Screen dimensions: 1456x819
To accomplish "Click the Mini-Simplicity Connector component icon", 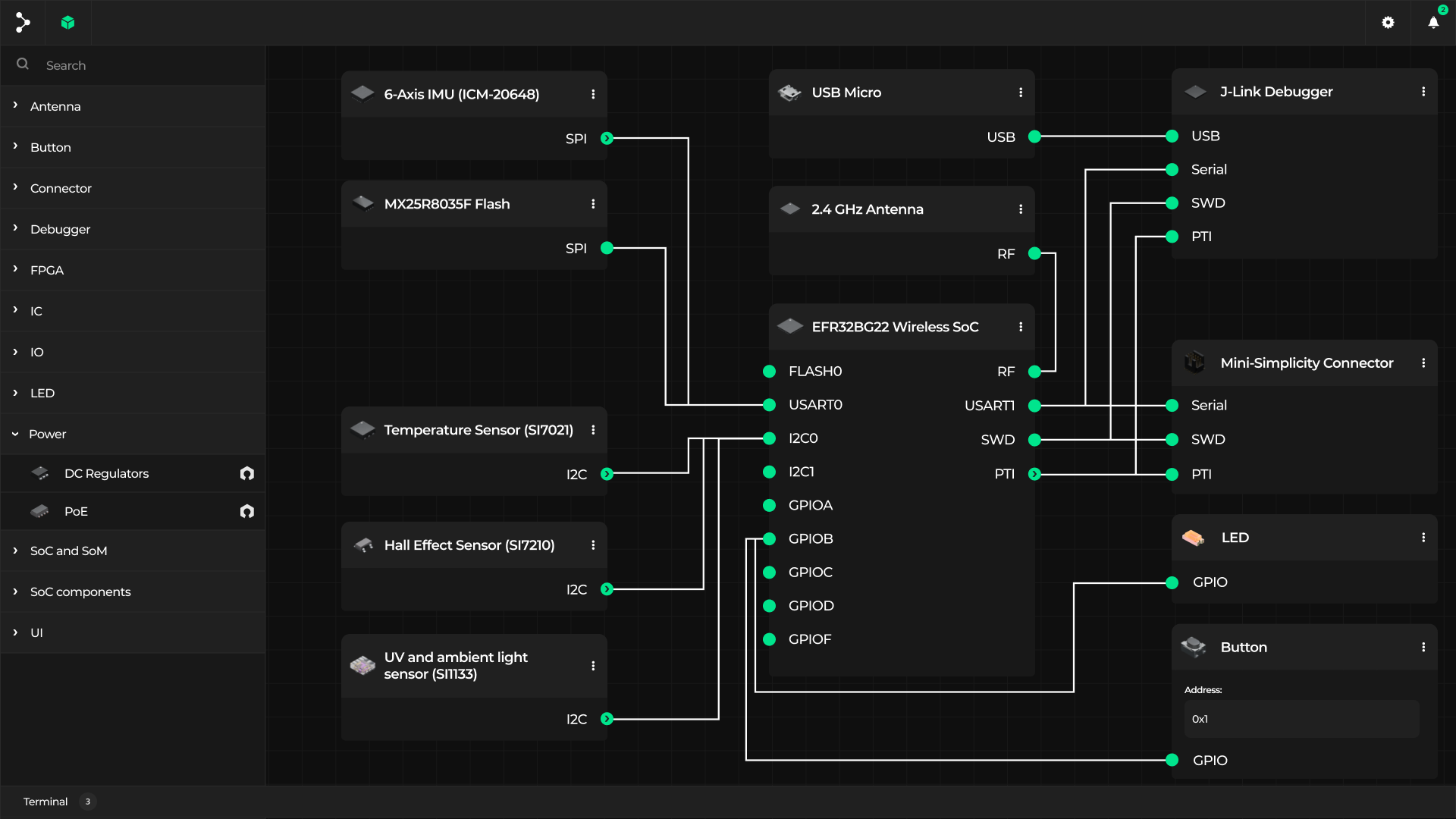I will tap(1195, 362).
